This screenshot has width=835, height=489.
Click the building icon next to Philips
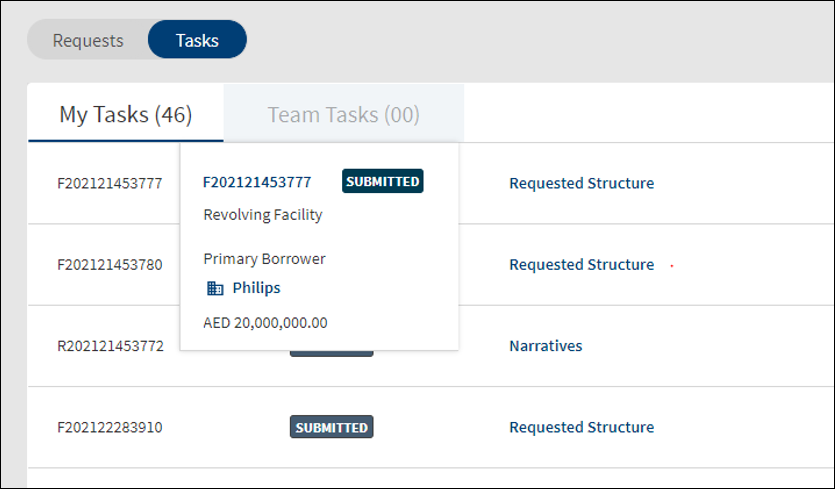[215, 288]
